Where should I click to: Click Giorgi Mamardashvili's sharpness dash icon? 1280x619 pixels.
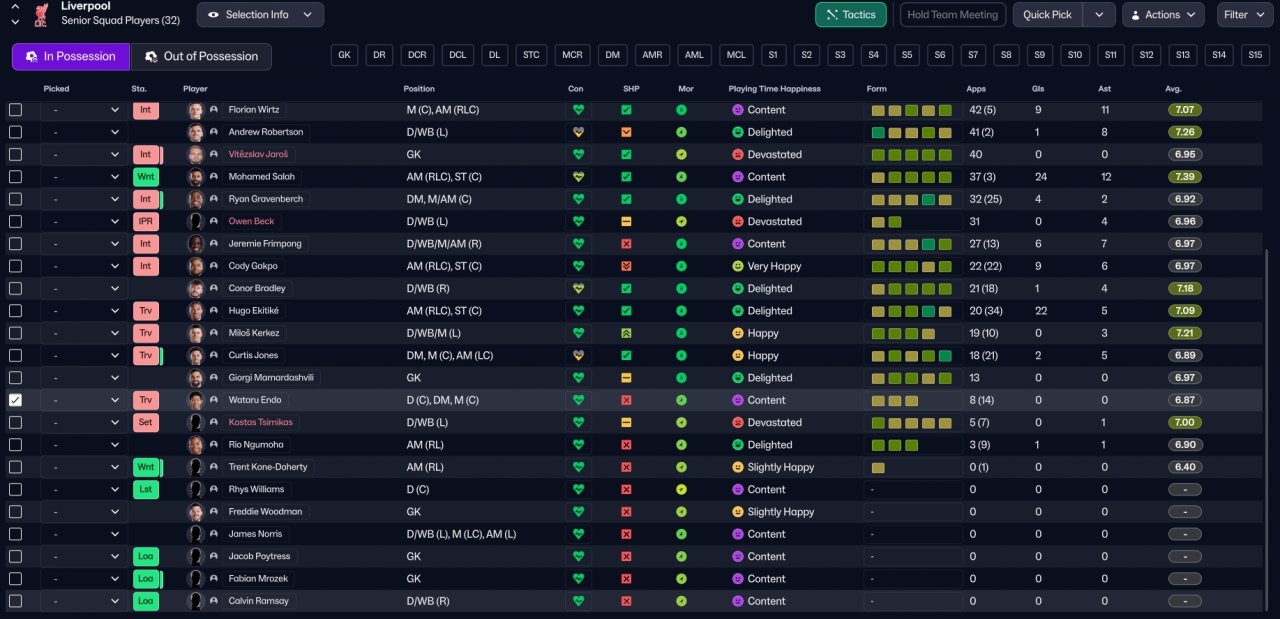[626, 378]
